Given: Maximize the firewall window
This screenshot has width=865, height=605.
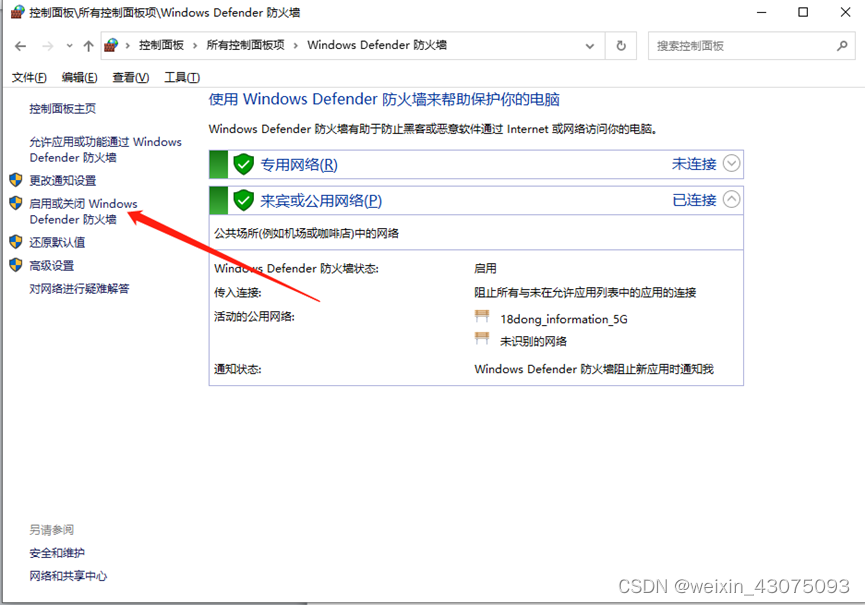Looking at the screenshot, I should [x=803, y=12].
